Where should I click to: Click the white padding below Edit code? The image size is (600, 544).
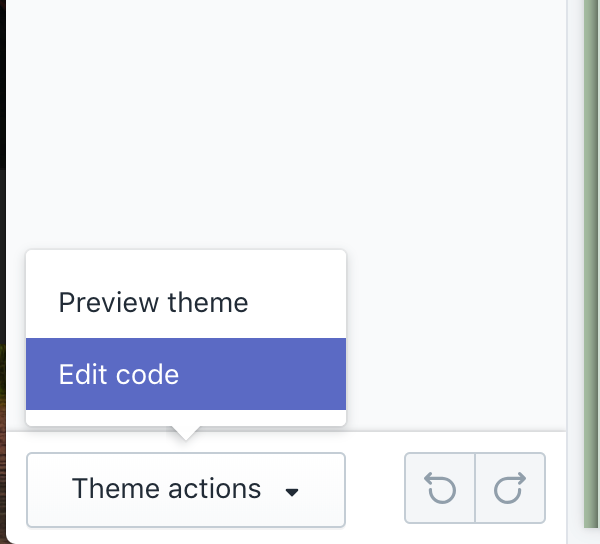tap(186, 418)
